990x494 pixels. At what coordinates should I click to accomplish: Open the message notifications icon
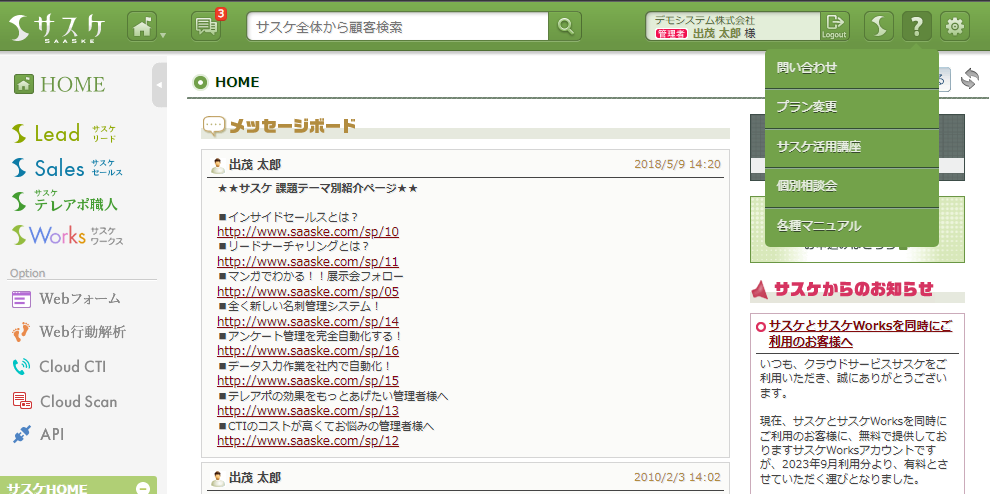click(x=206, y=27)
